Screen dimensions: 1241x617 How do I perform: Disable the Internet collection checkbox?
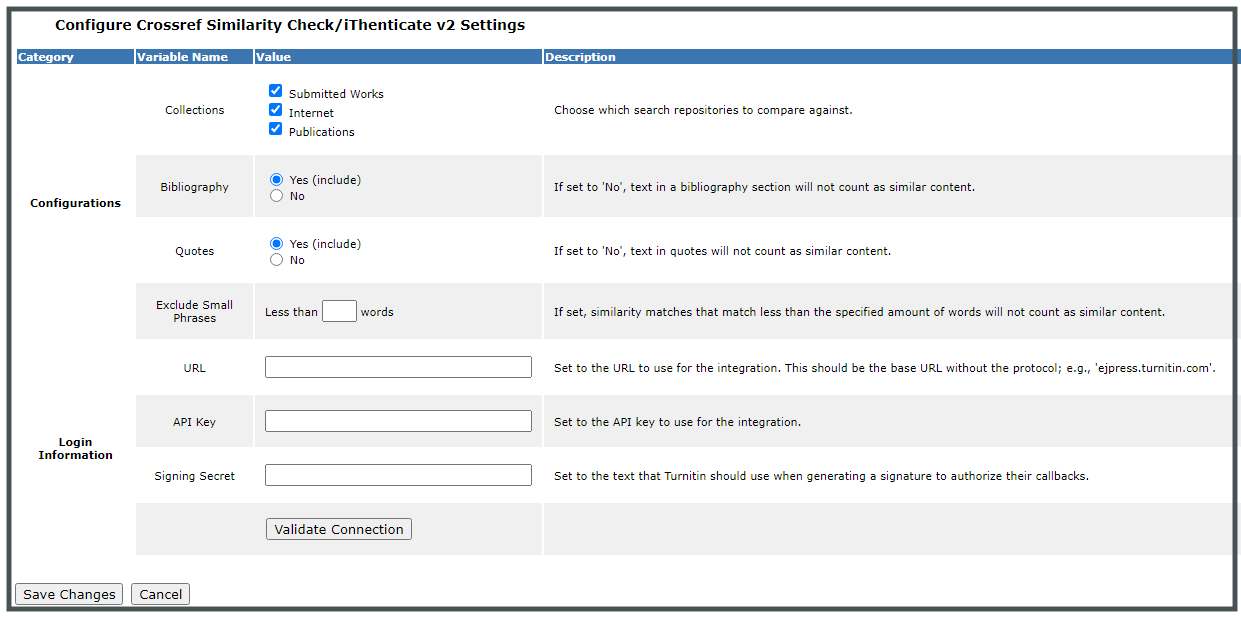pos(275,110)
